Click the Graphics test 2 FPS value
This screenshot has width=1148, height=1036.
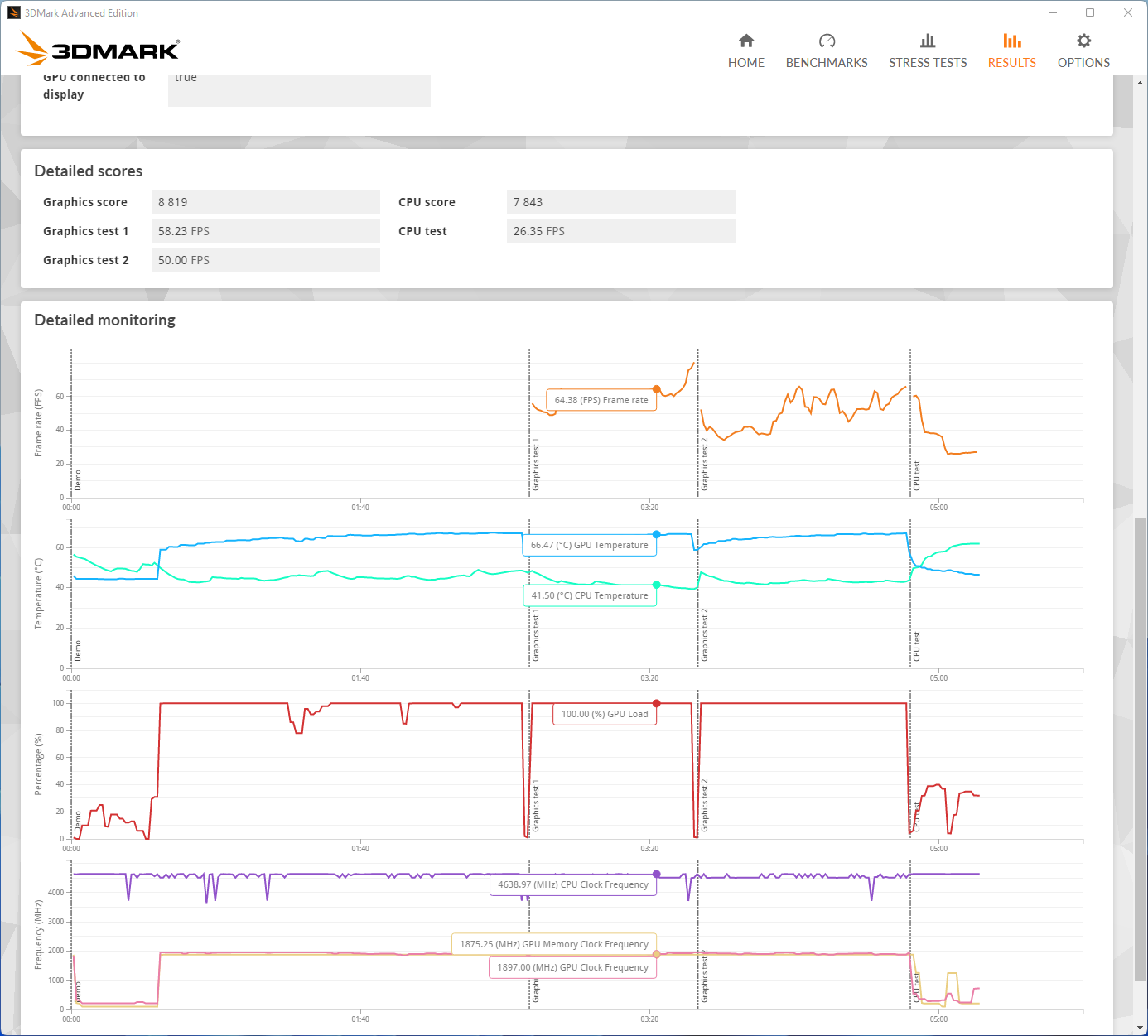coord(265,260)
